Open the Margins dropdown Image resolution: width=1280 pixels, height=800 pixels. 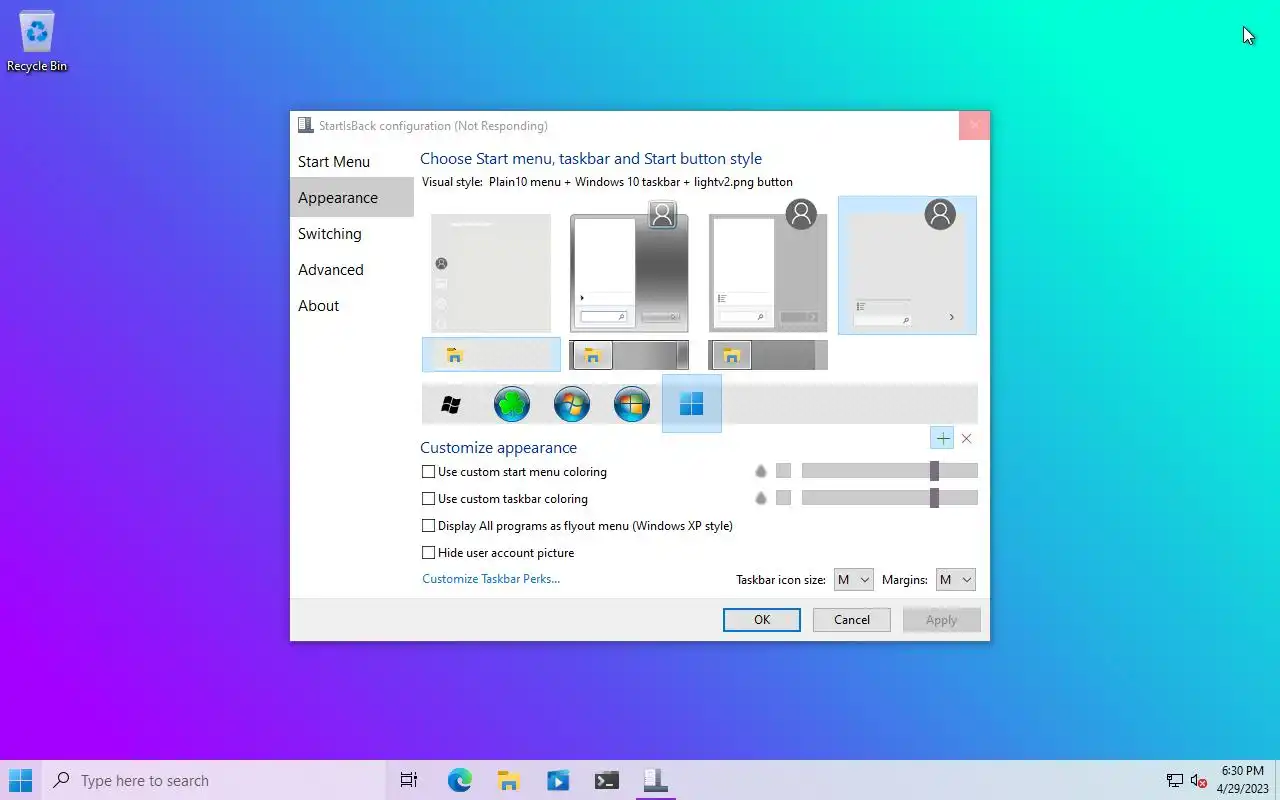pyautogui.click(x=955, y=580)
